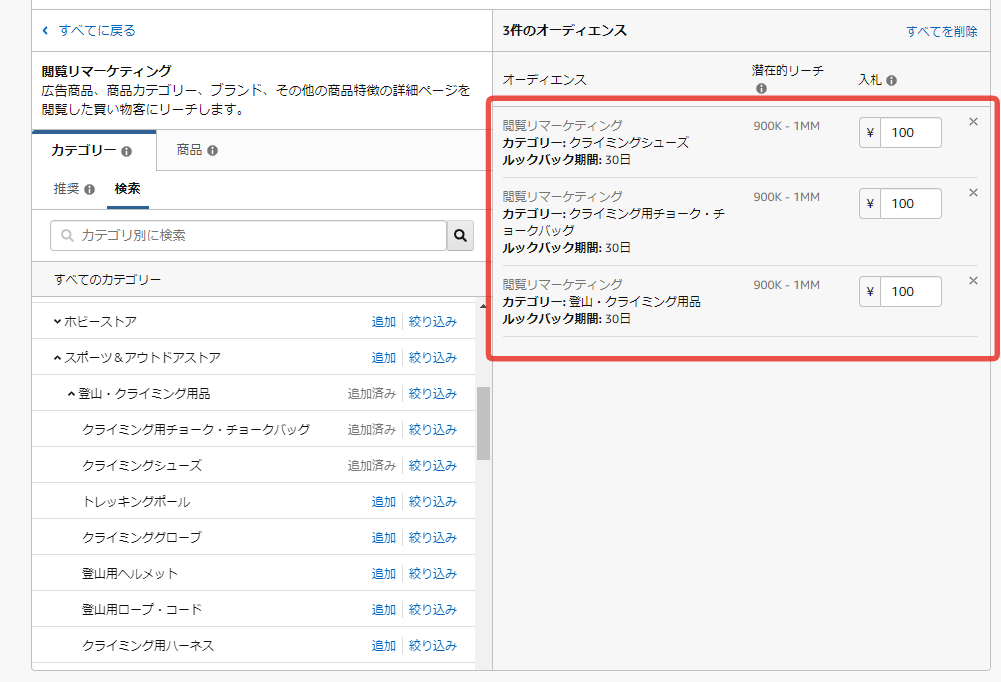Image resolution: width=1001 pixels, height=682 pixels.
Task: Add トレッキングポール category via 追加
Action: pyautogui.click(x=384, y=502)
